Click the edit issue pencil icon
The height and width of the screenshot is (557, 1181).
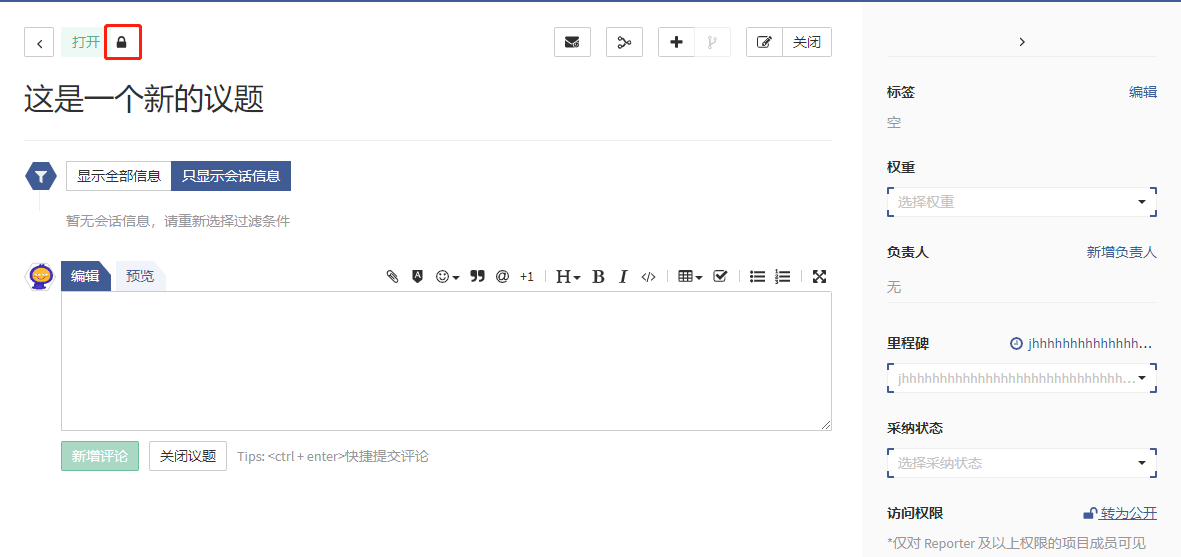tap(764, 42)
